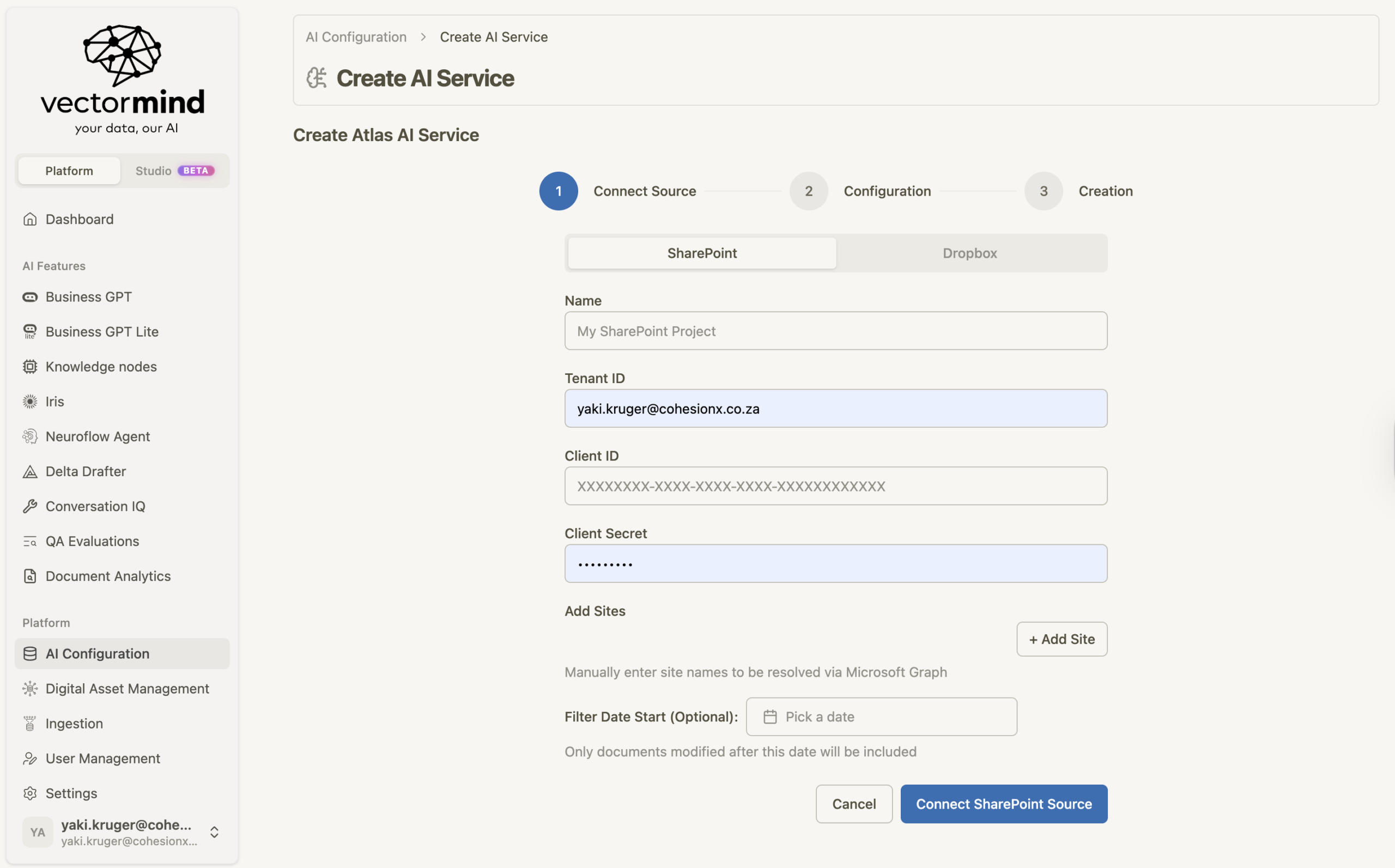The image size is (1395, 868).
Task: Click the Delta Drafter triangle icon
Action: [30, 472]
